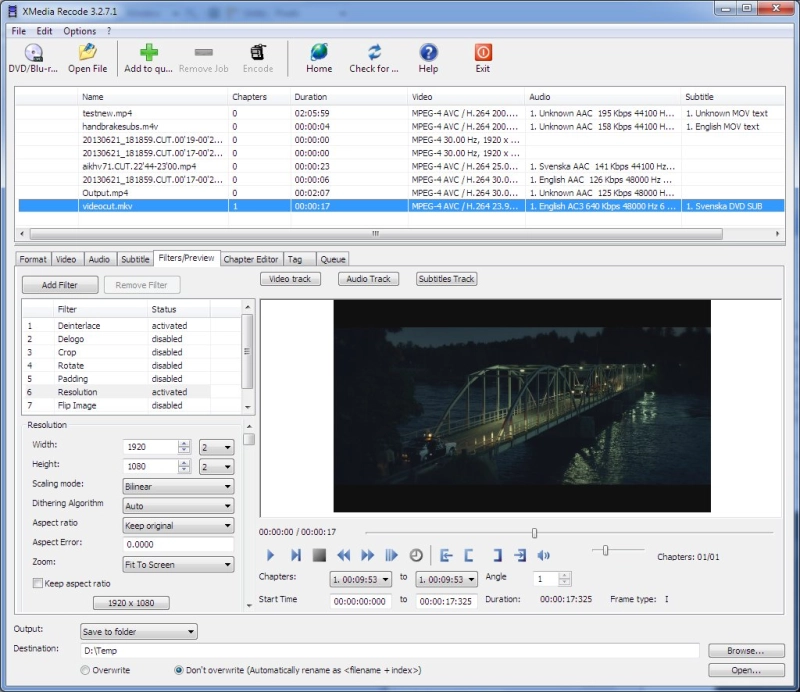Screen dimensions: 800x692
Task: Open the end chapter dropdown after 'to'
Action: tap(447, 579)
